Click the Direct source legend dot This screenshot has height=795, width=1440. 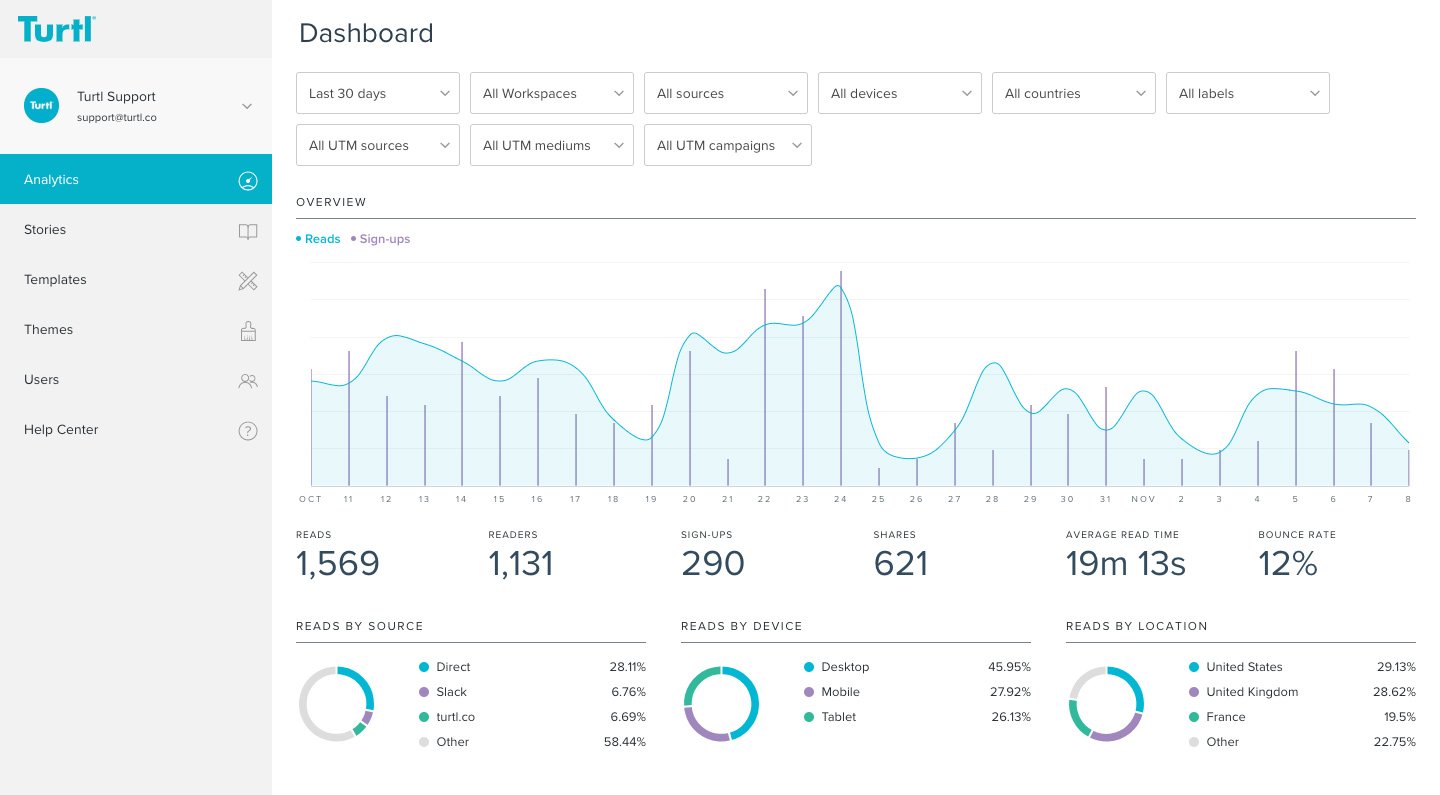coord(424,667)
